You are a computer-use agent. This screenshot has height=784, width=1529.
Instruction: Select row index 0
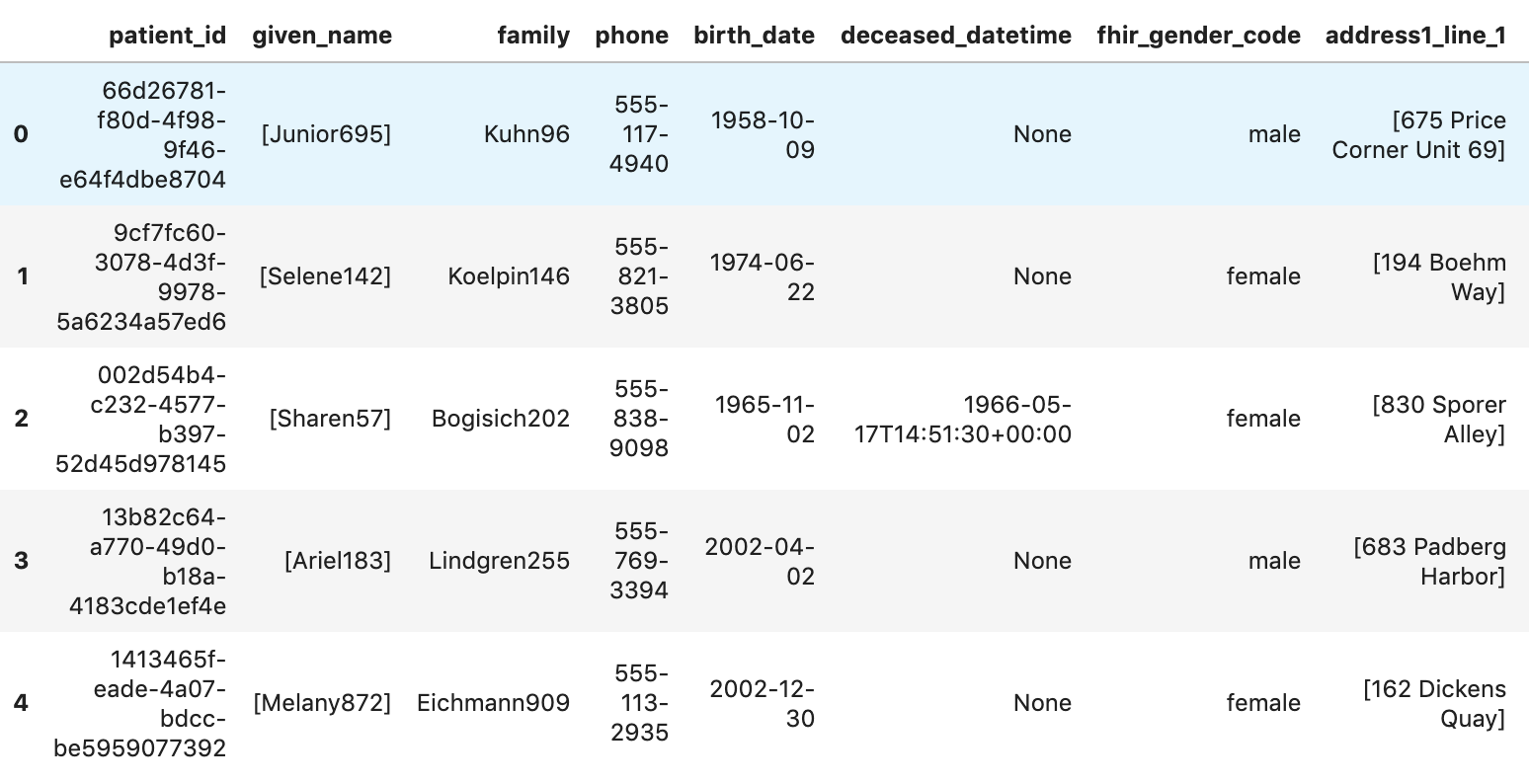pos(22,134)
